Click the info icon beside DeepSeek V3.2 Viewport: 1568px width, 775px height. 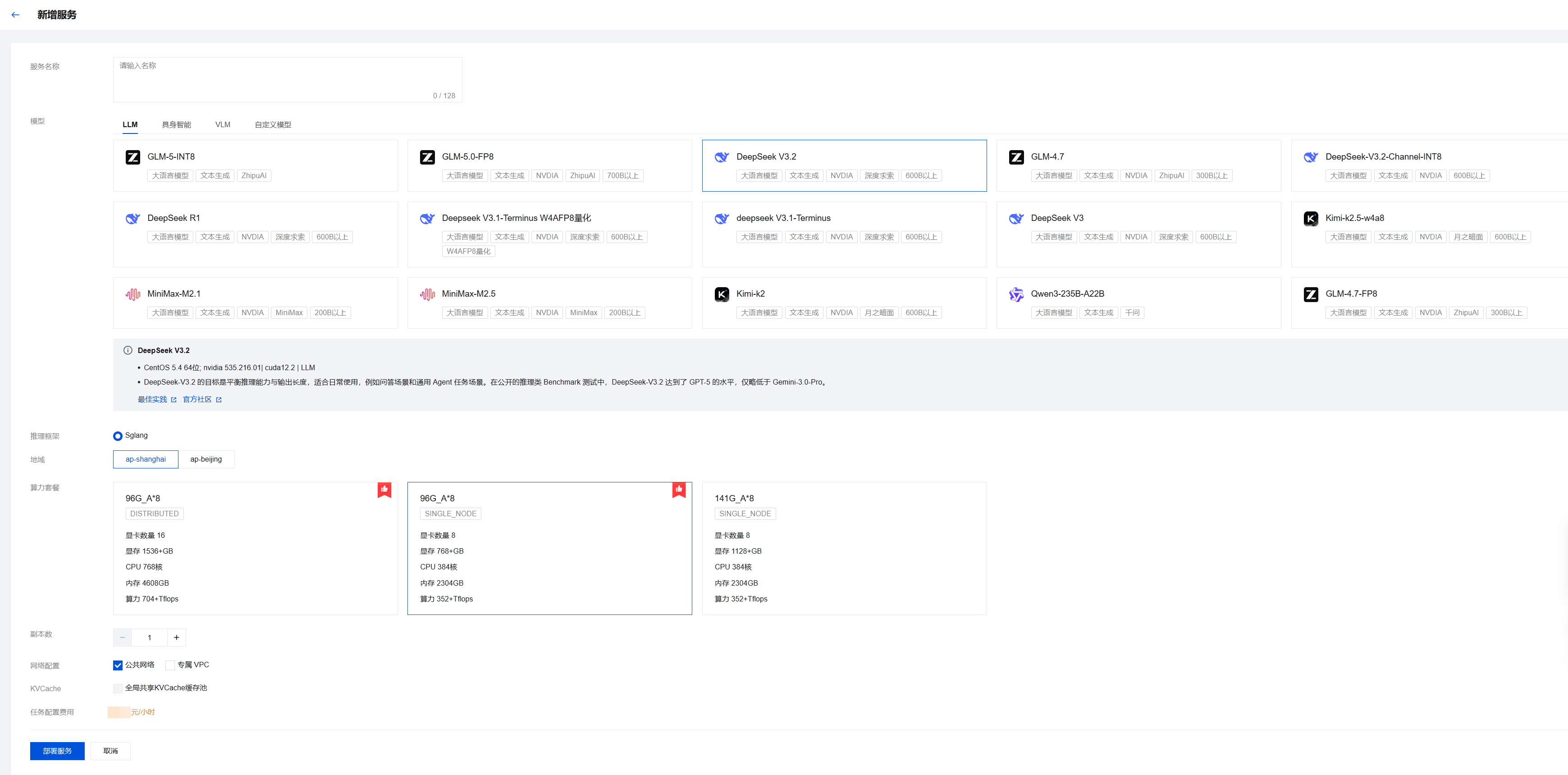pos(128,350)
